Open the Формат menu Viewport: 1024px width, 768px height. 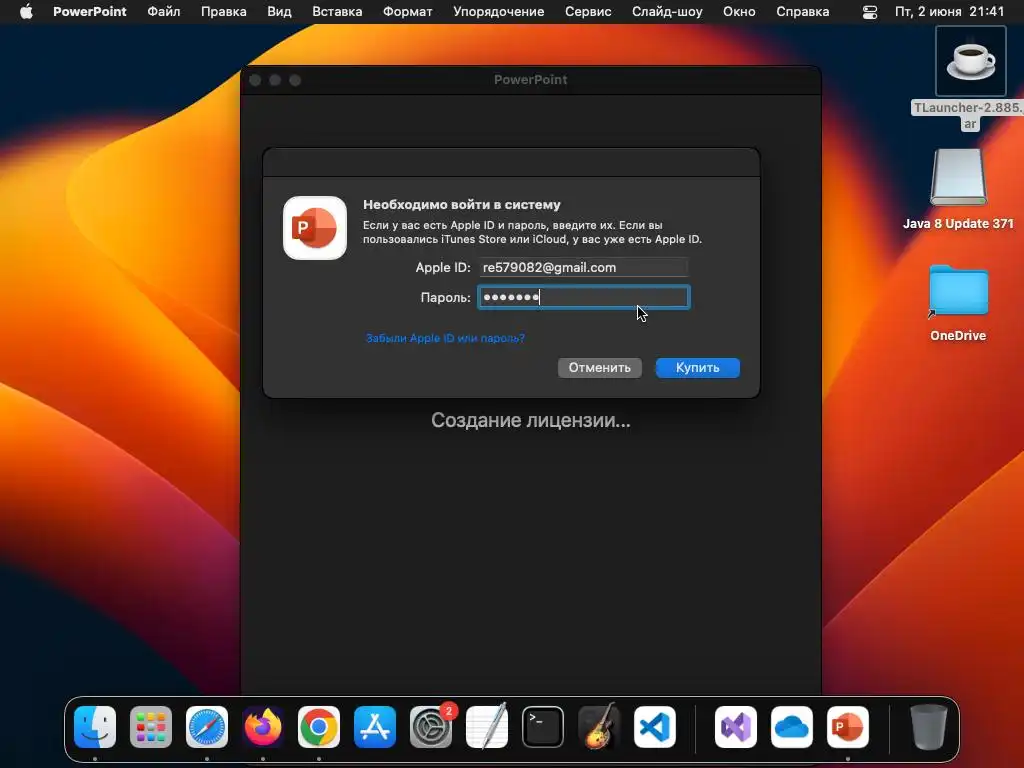tap(408, 12)
